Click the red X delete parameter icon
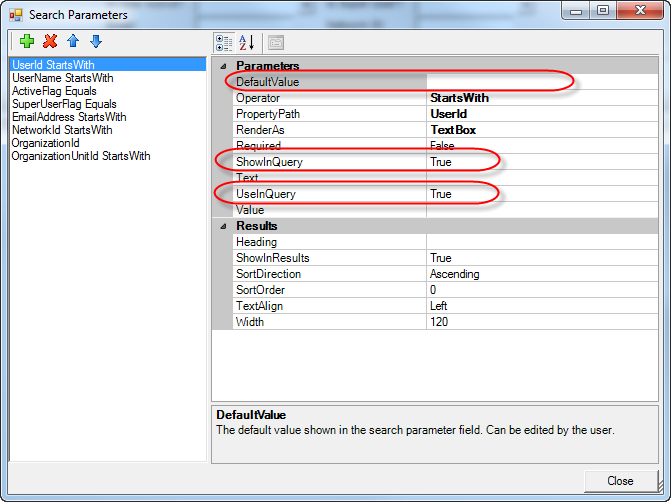The image size is (671, 502). coord(50,42)
